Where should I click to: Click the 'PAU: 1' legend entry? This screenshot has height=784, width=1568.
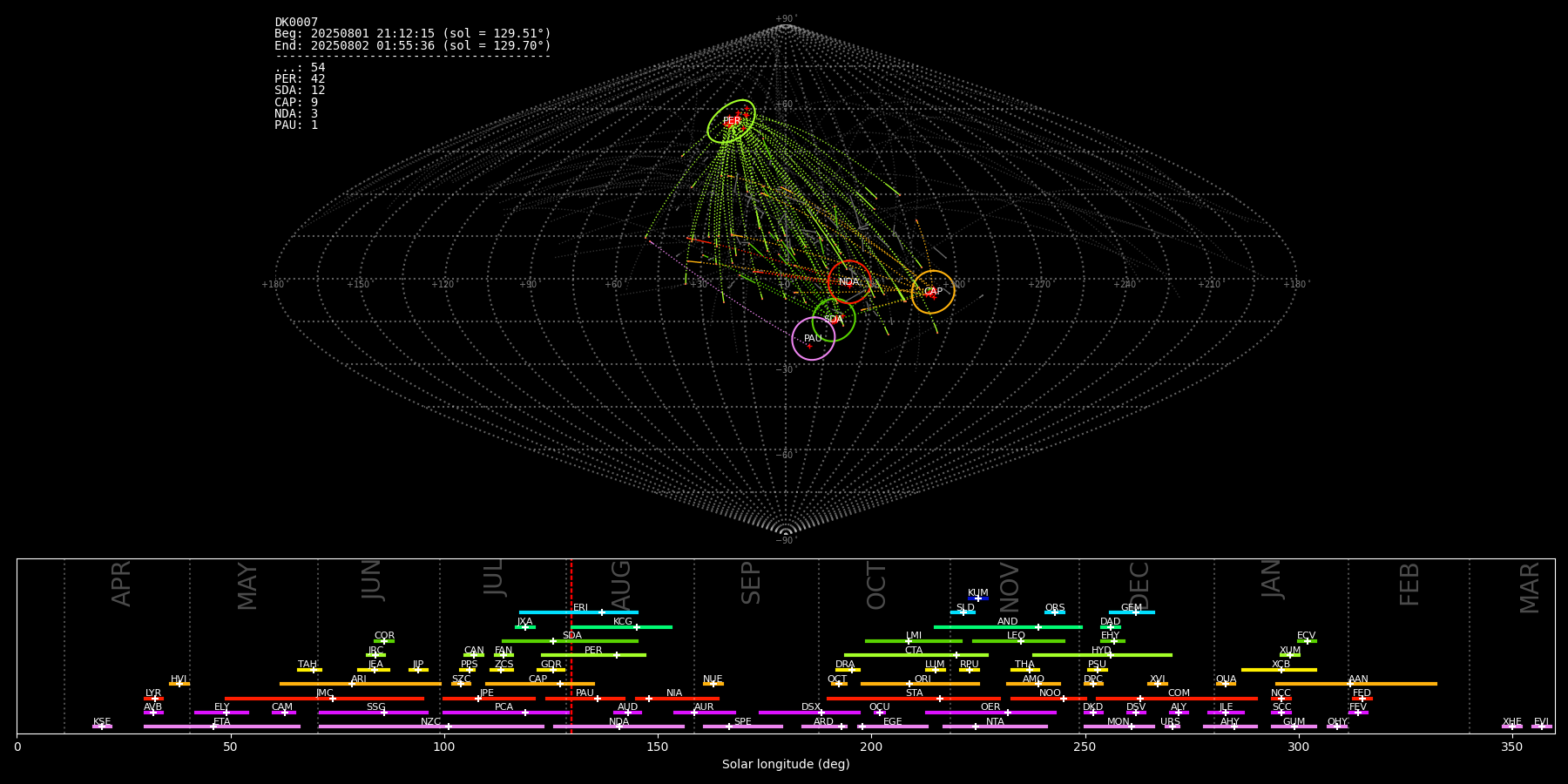[296, 125]
